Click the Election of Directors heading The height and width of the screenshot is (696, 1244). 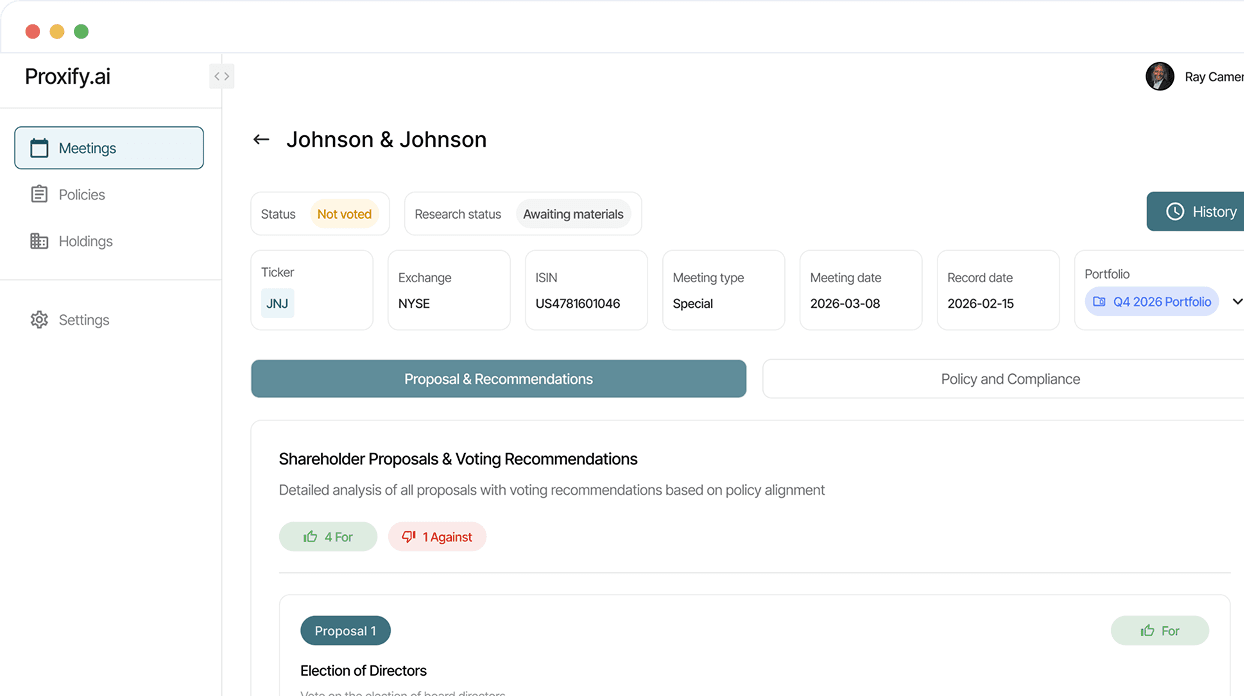364,671
